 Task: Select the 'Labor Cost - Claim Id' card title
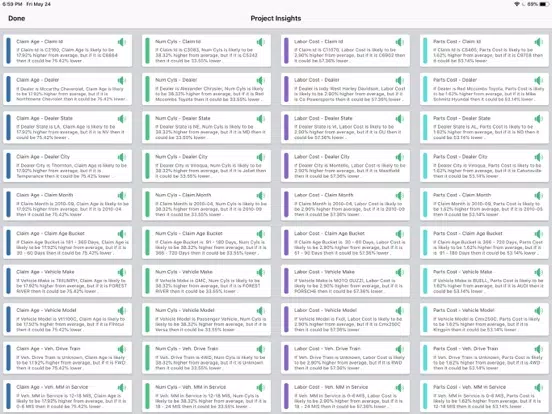click(319, 42)
